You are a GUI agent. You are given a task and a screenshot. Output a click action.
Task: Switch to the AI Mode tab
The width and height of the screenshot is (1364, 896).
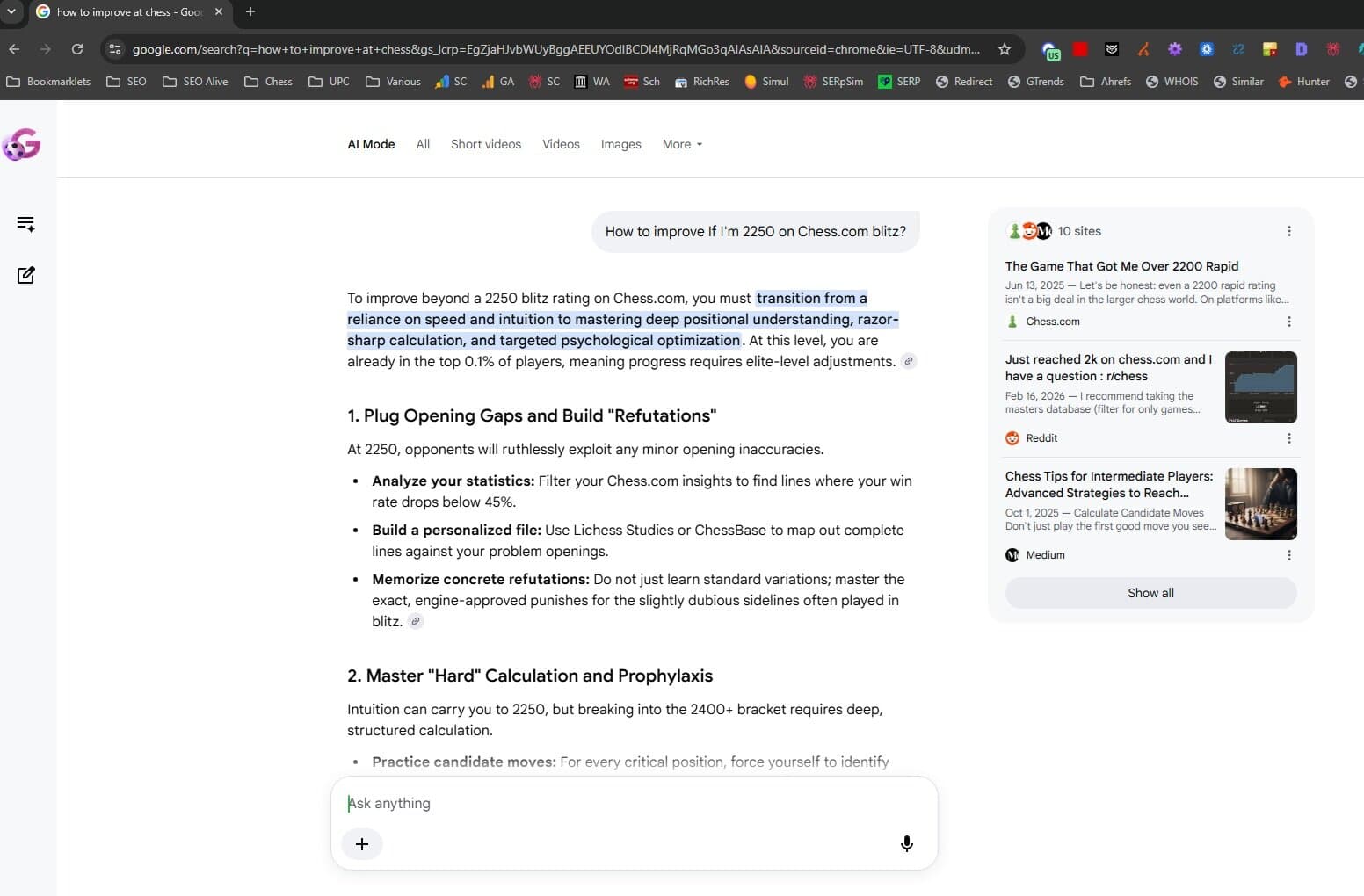pyautogui.click(x=371, y=144)
